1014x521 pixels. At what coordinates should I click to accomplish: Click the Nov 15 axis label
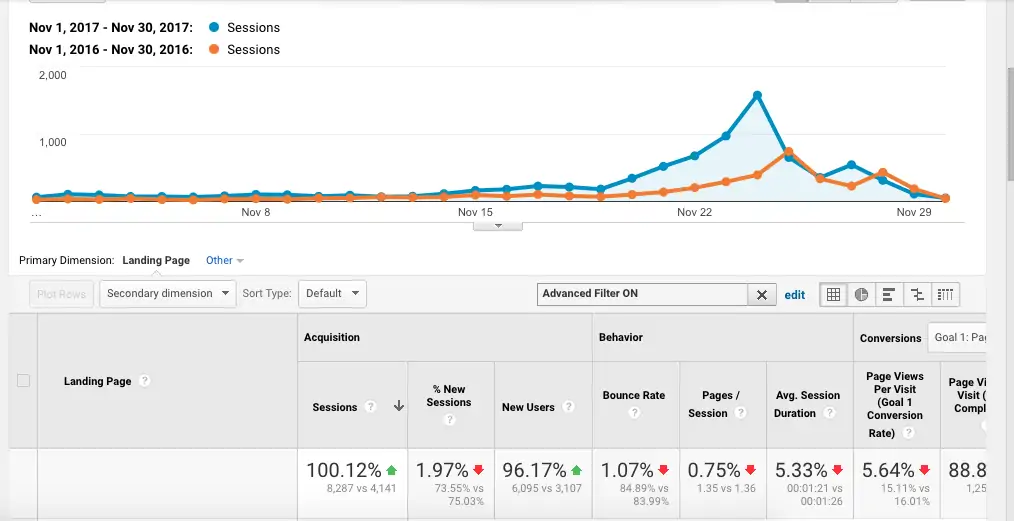(x=475, y=212)
